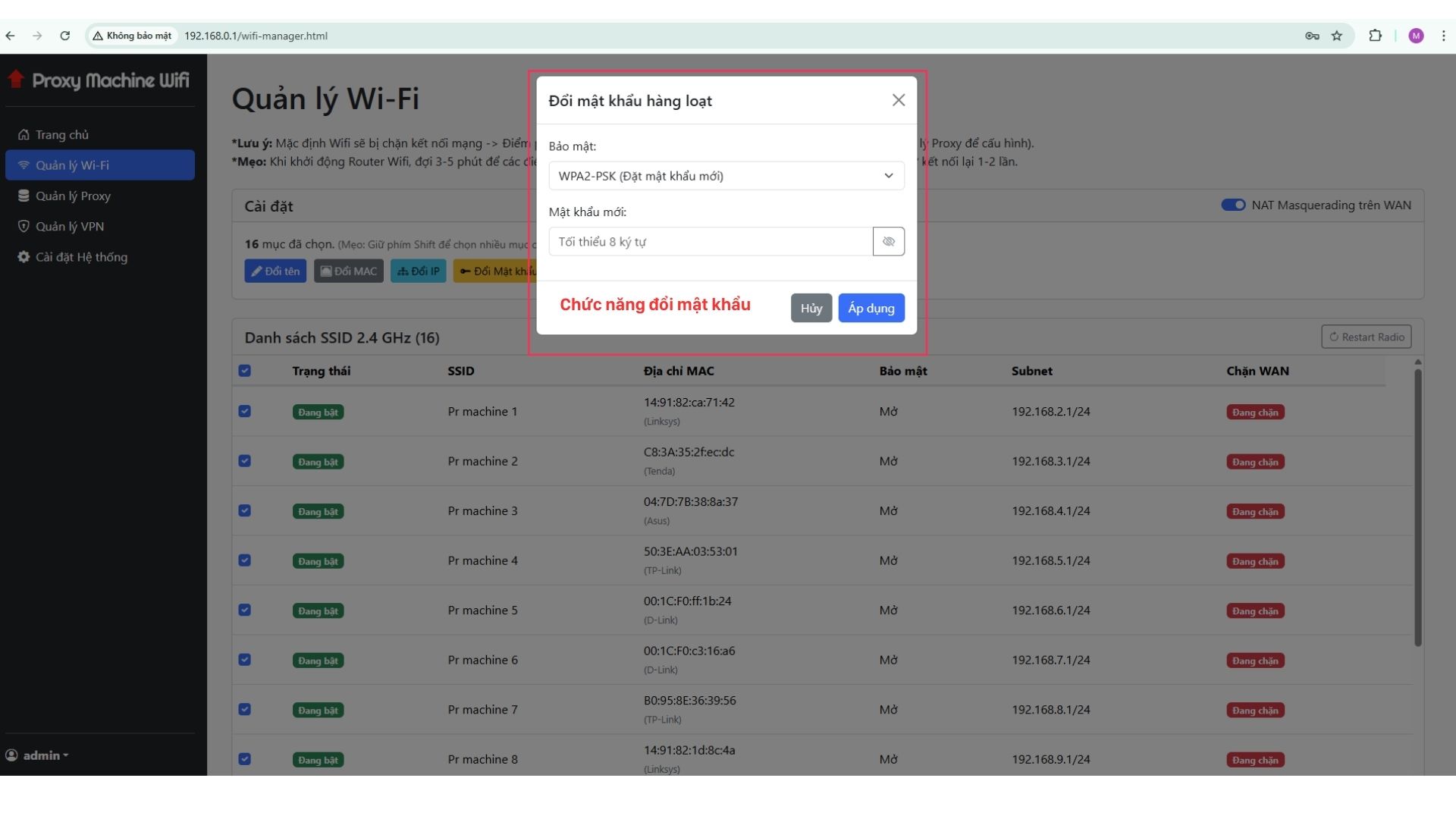Click the MAC address 14:91:82:ca:71:42
1456x819 pixels.
[x=689, y=403]
